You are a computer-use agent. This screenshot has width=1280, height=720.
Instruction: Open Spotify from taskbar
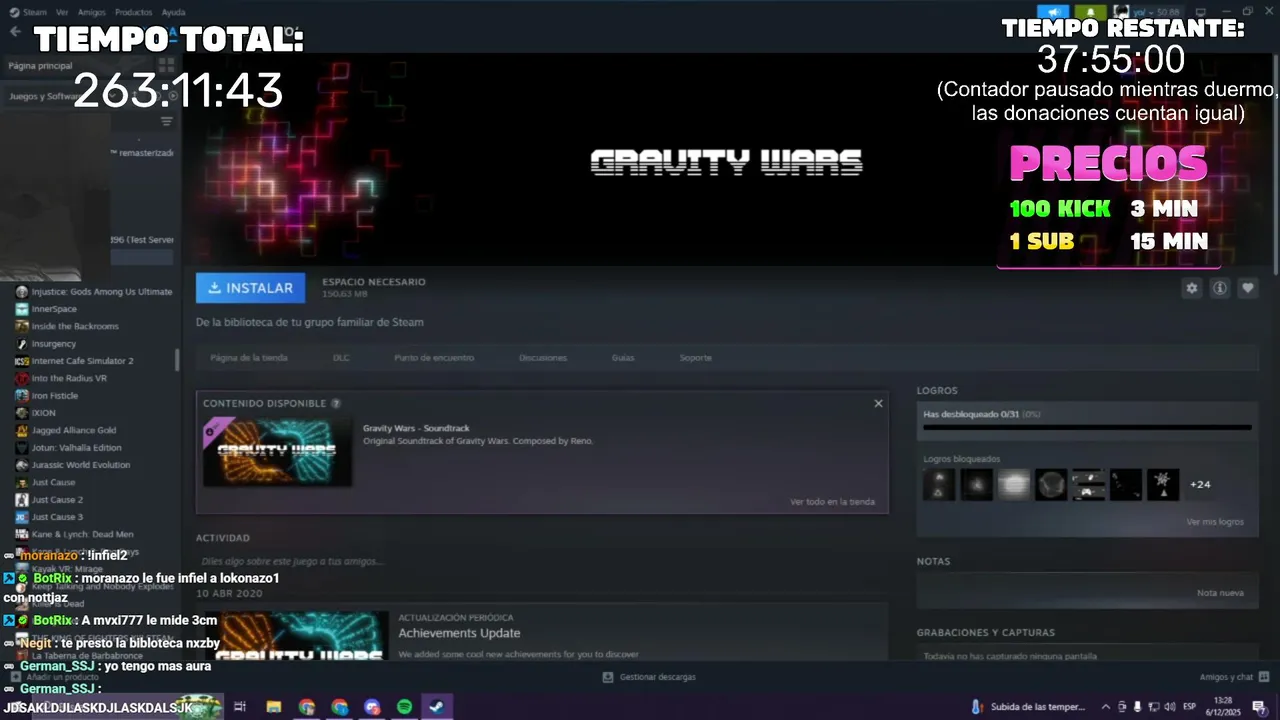coord(405,707)
